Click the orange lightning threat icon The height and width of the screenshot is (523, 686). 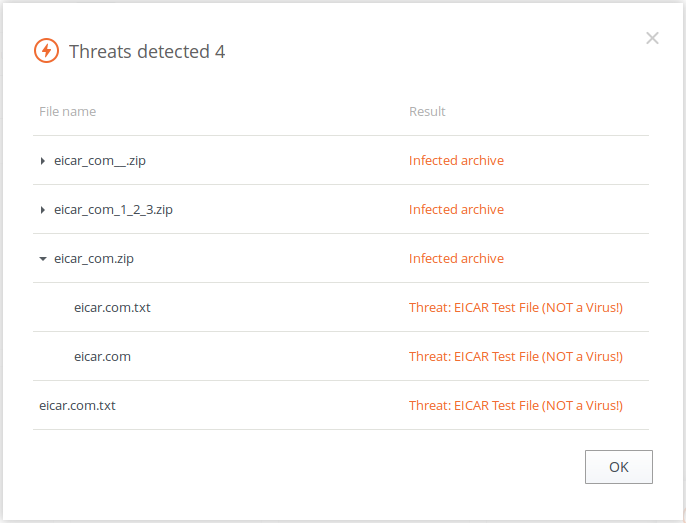[46, 51]
